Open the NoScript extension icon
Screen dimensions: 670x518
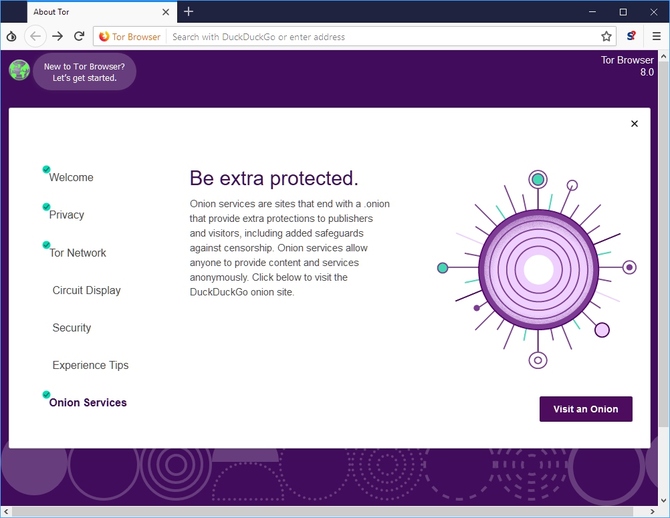pyautogui.click(x=631, y=37)
